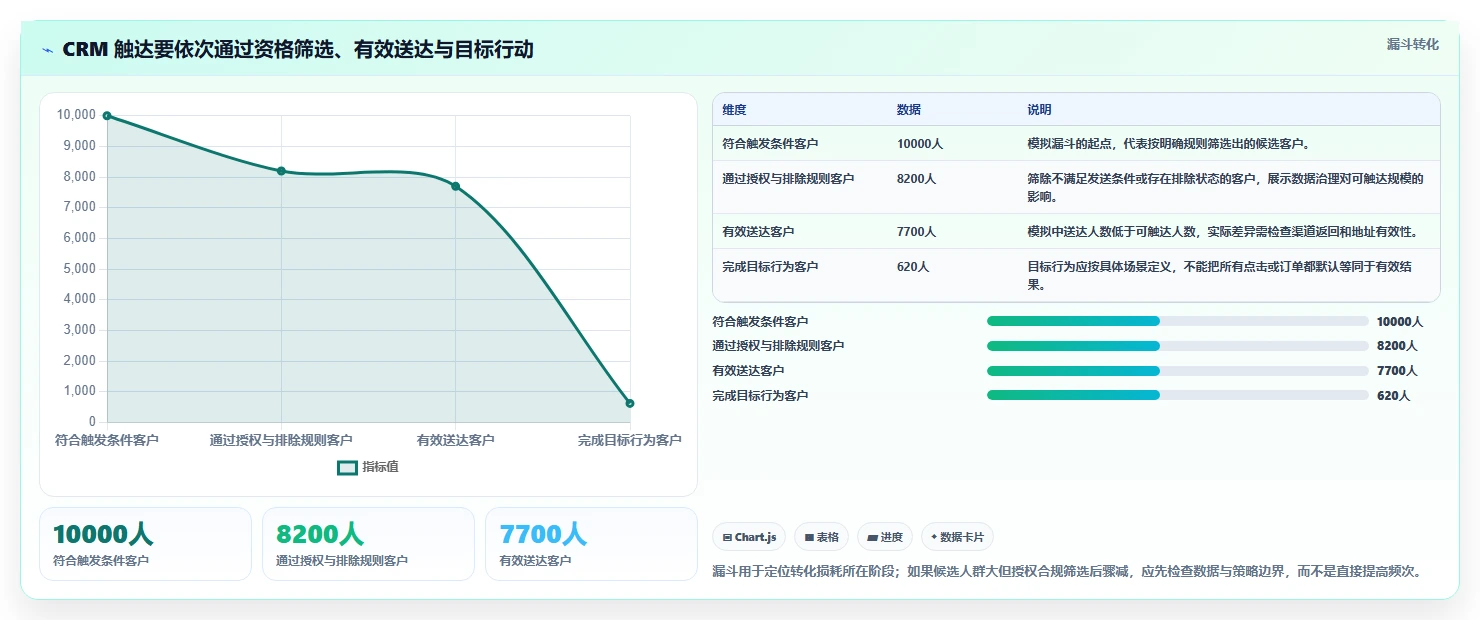Image resolution: width=1480 pixels, height=620 pixels.
Task: Click the chart title about CRM 触达
Action: [x=298, y=50]
